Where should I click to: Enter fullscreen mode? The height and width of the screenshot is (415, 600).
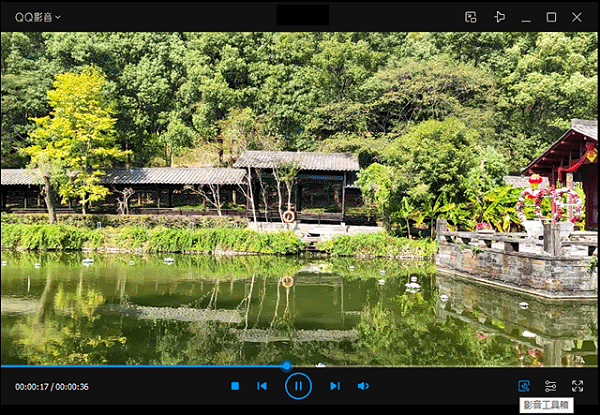578,386
